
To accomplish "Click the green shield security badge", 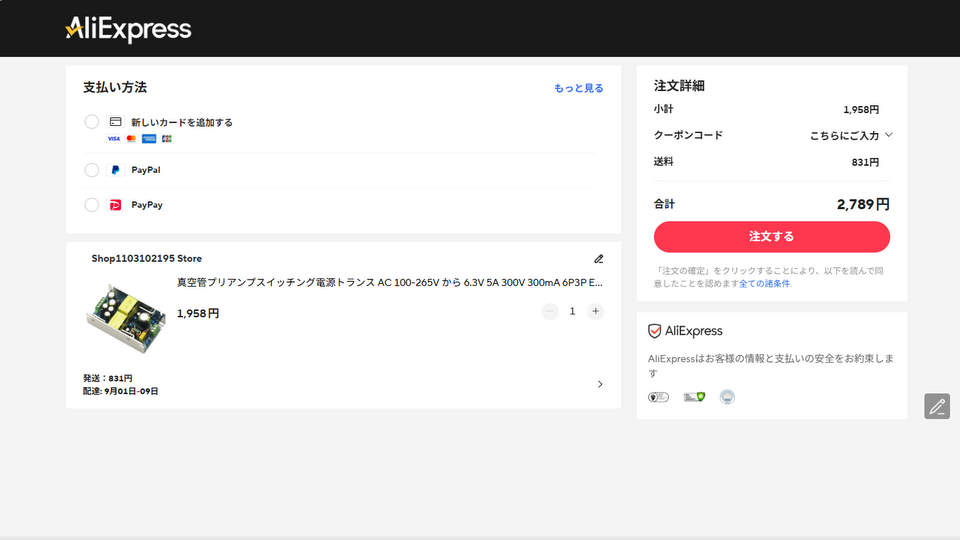I will coord(694,397).
